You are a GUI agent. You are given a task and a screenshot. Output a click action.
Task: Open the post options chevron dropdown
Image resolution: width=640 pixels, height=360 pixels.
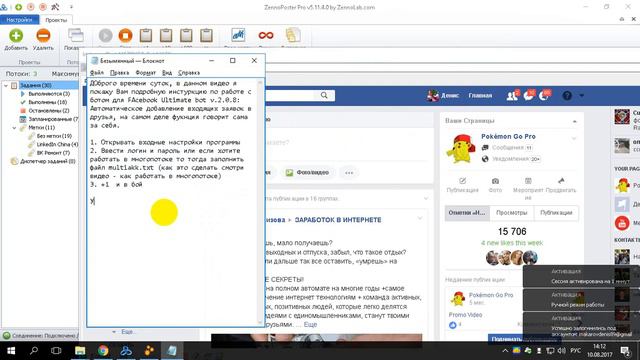pyautogui.click(x=420, y=218)
